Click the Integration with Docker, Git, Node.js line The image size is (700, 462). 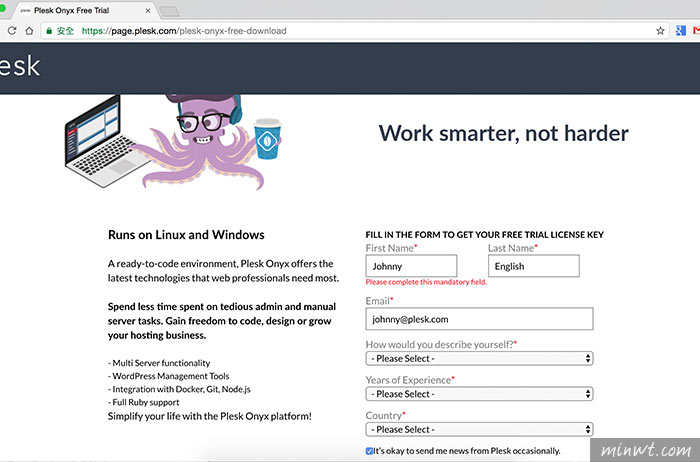pyautogui.click(x=179, y=389)
